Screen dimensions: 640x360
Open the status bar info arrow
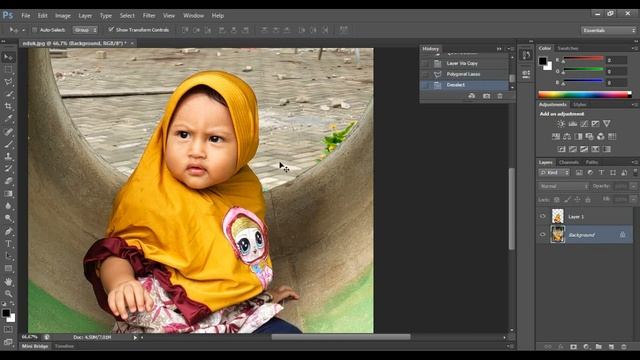click(135, 338)
